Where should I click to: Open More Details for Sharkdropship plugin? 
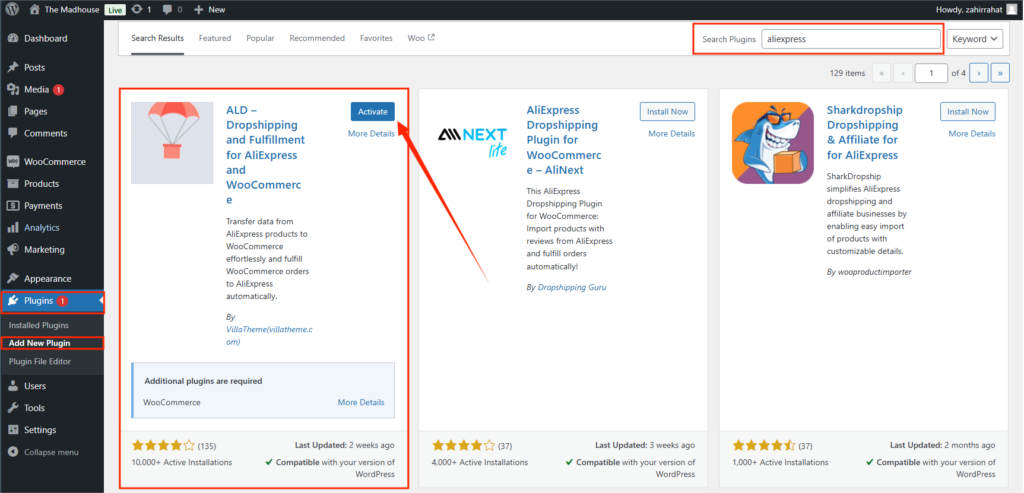[x=972, y=134]
